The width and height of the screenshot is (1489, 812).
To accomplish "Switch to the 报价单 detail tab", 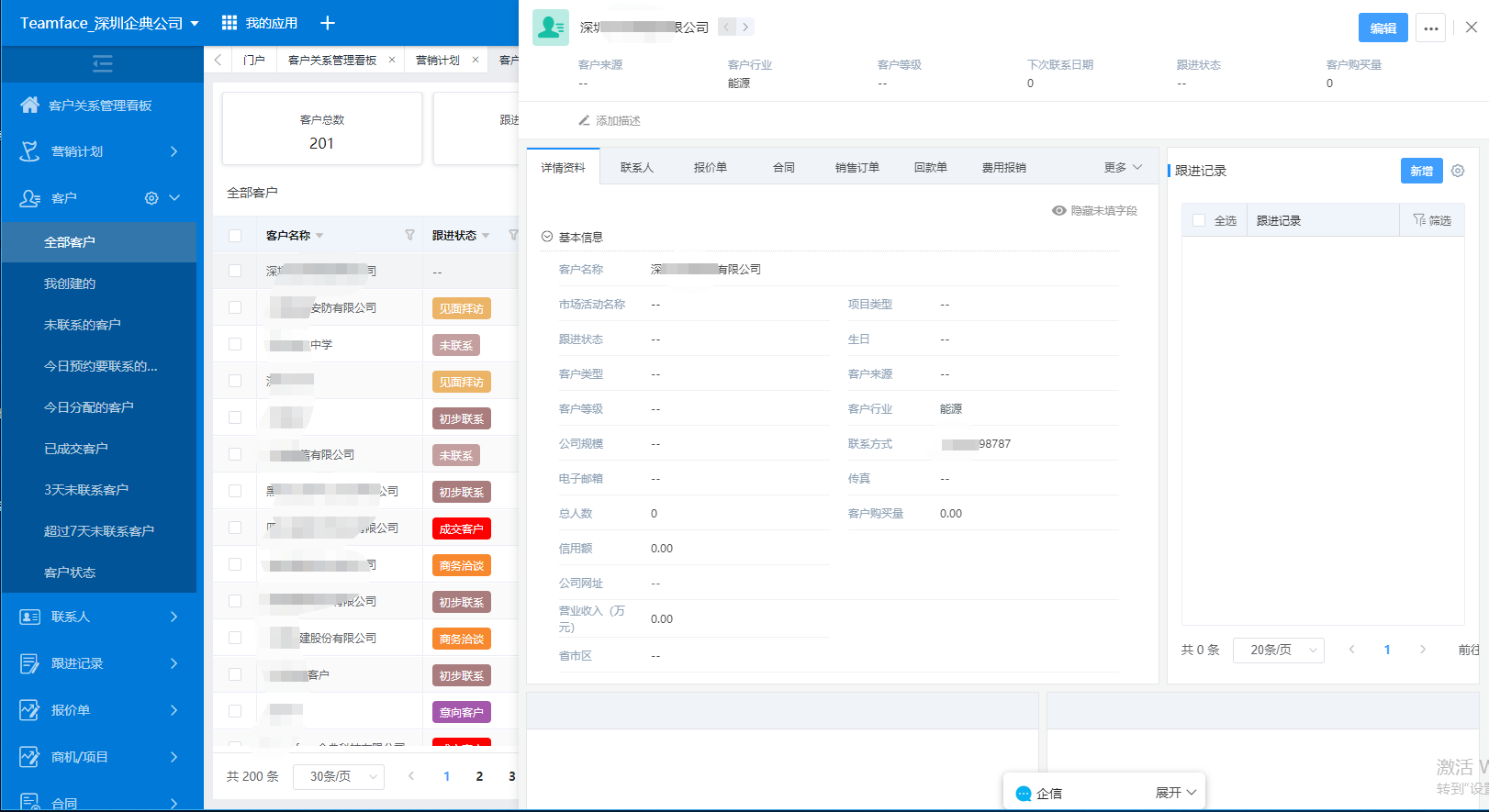I will click(711, 167).
